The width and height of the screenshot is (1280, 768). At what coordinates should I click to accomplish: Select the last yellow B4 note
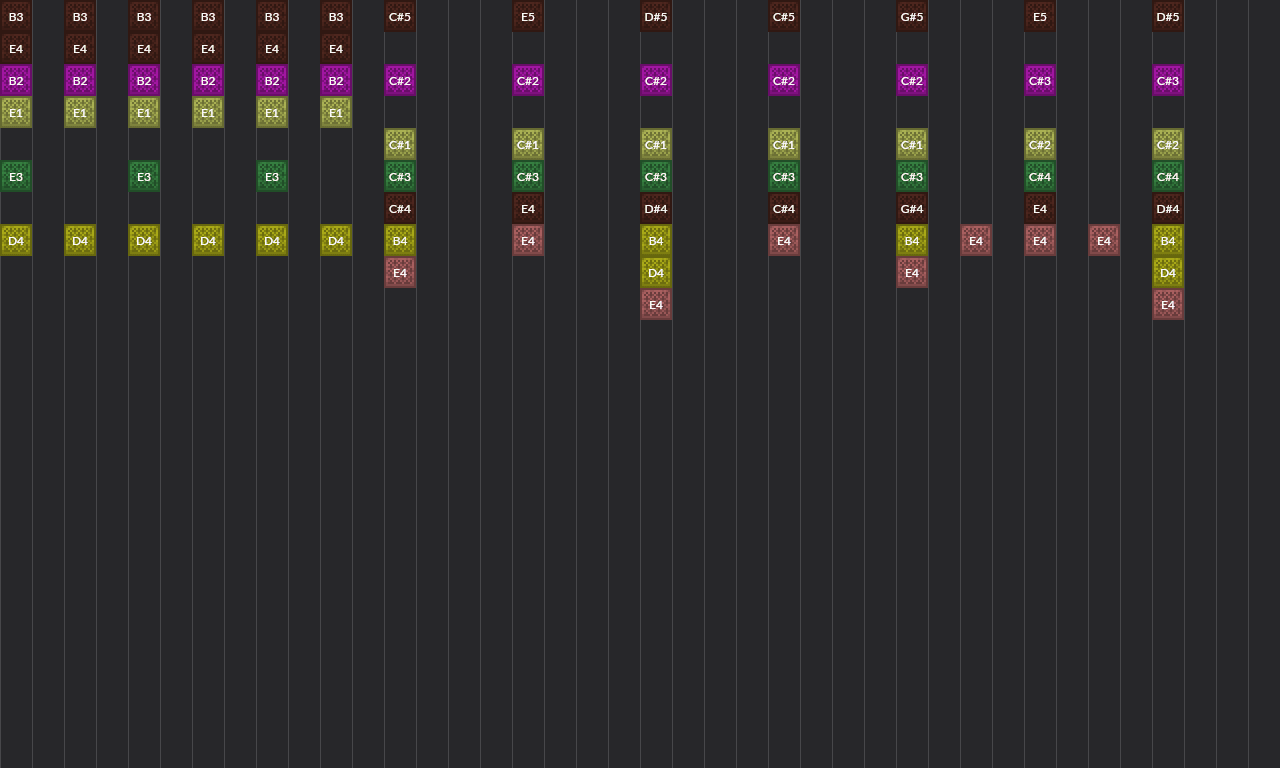click(x=1168, y=240)
